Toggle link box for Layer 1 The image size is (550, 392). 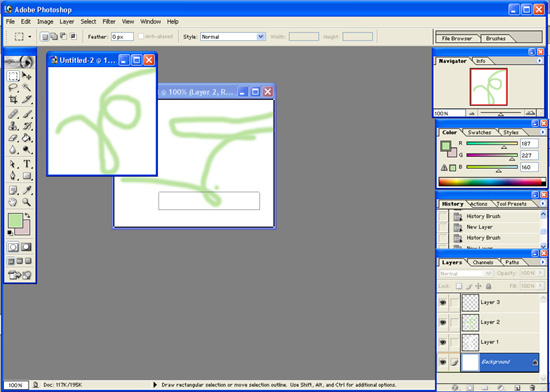(x=454, y=342)
